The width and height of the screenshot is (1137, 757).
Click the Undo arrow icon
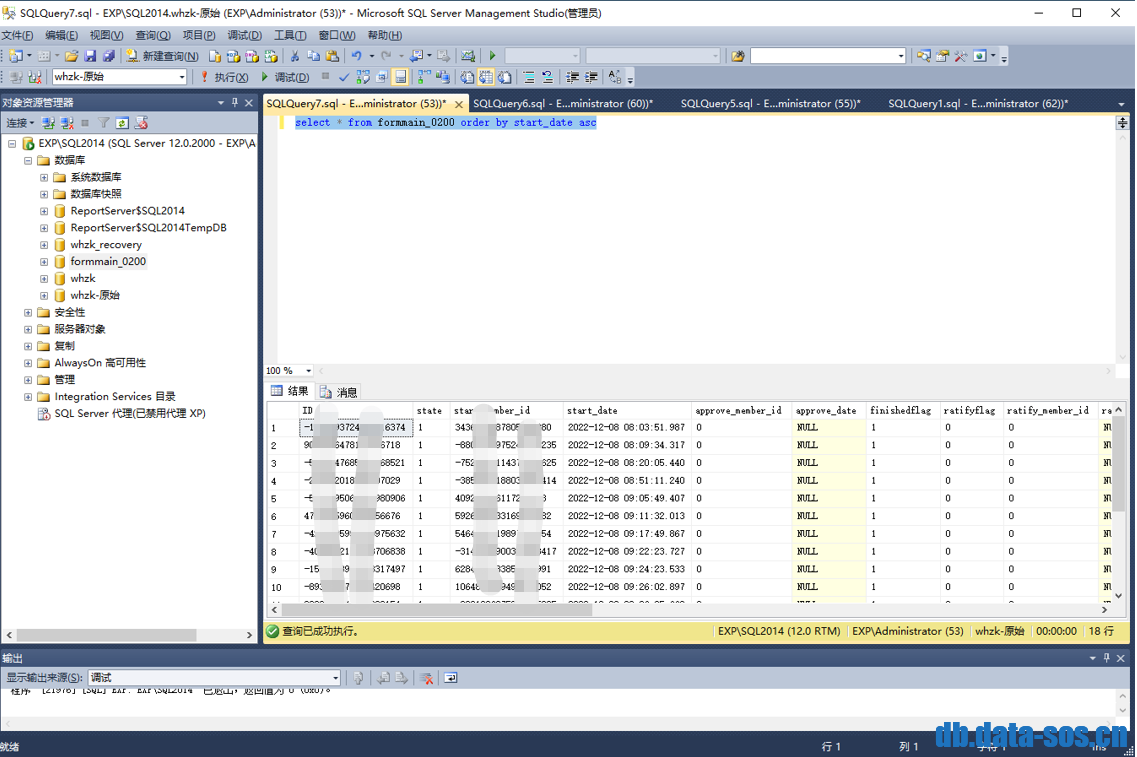[356, 56]
